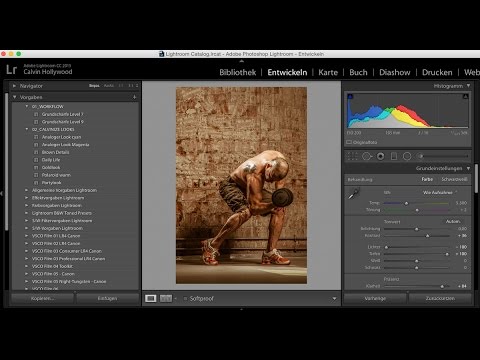Image resolution: width=480 pixels, height=360 pixels.
Task: Click the Temp slider handle
Action: [406, 203]
